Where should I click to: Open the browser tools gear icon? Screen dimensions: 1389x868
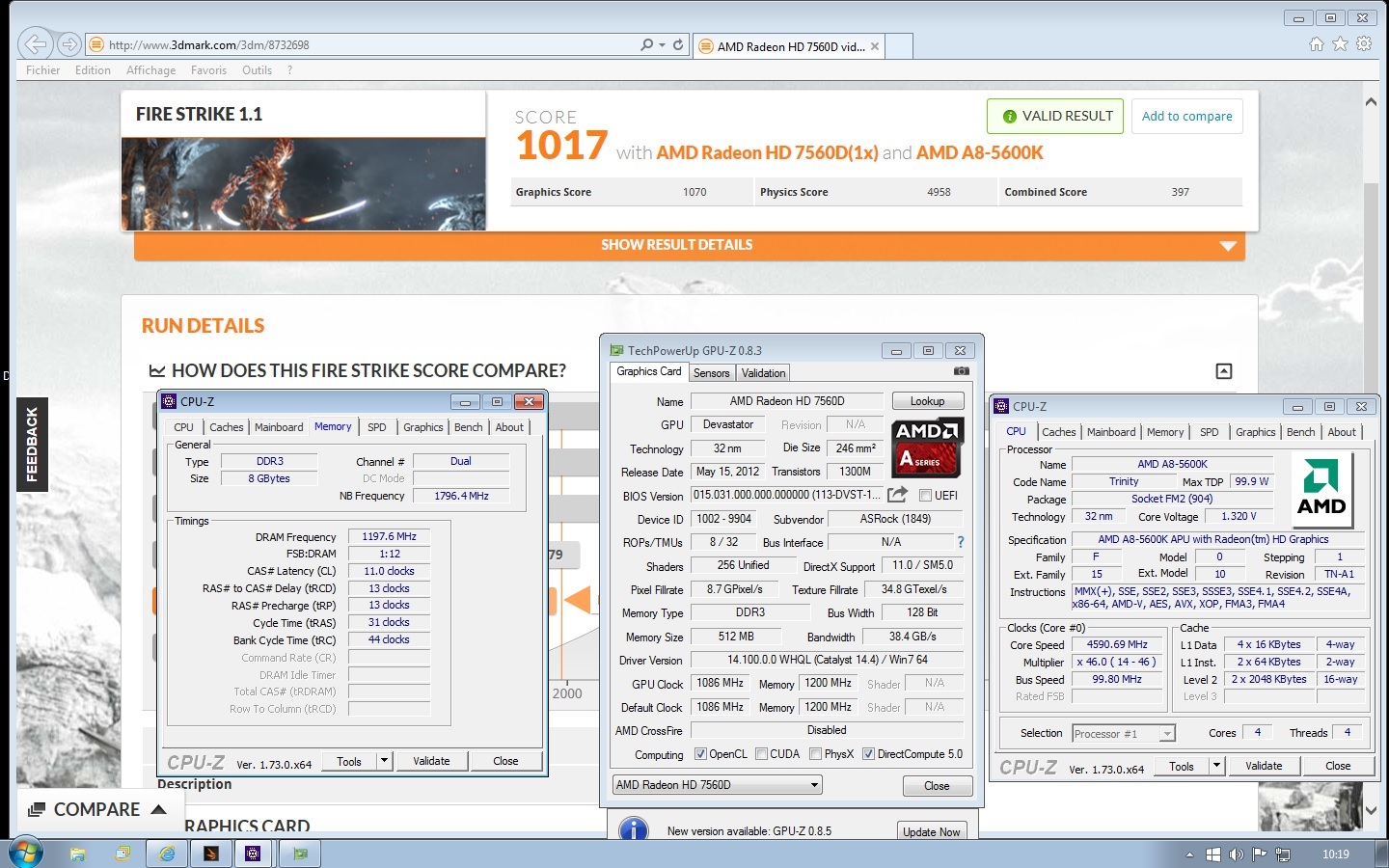tap(1364, 43)
